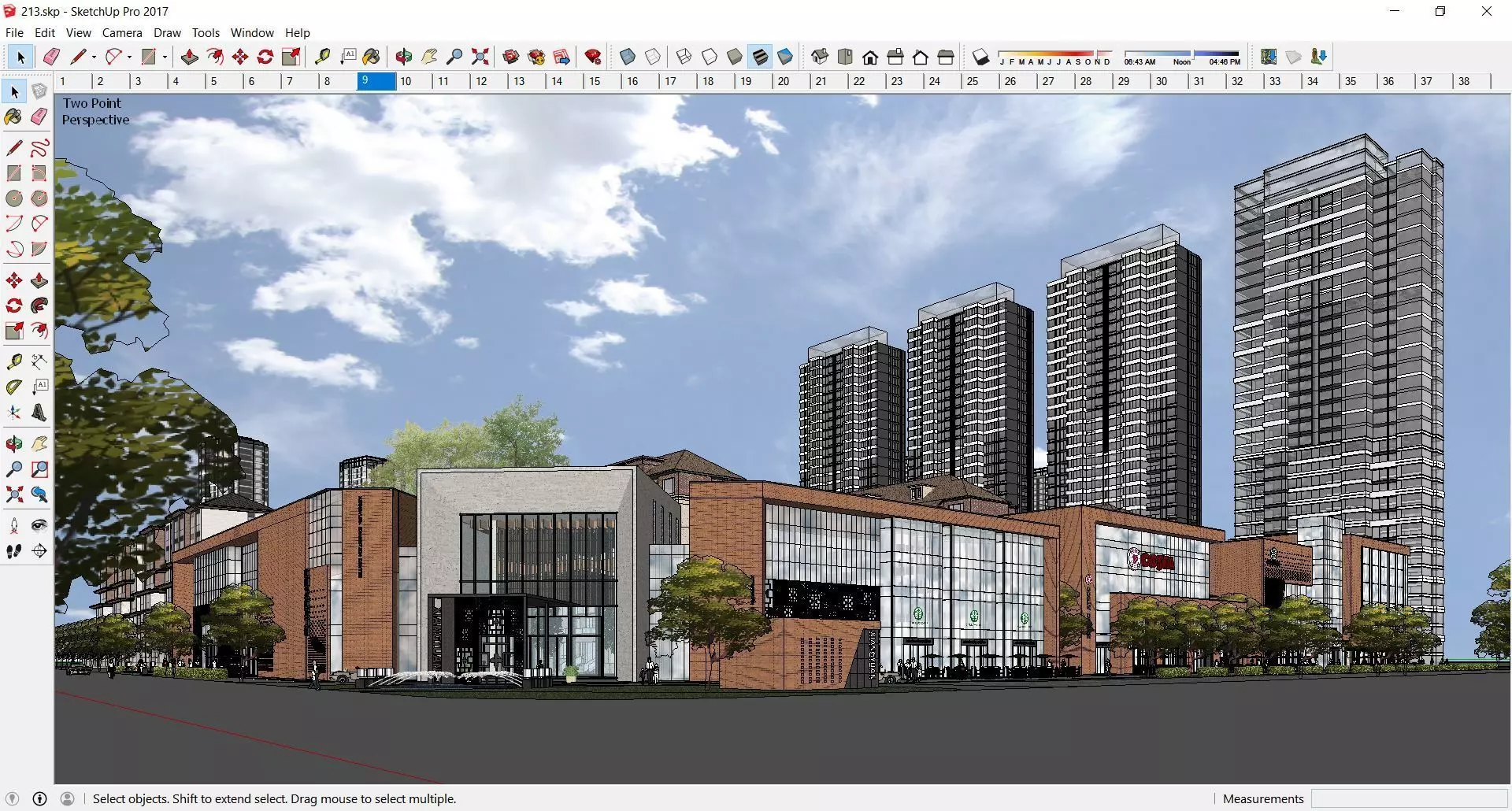
Task: Switch to scene tab 1
Action: point(72,81)
